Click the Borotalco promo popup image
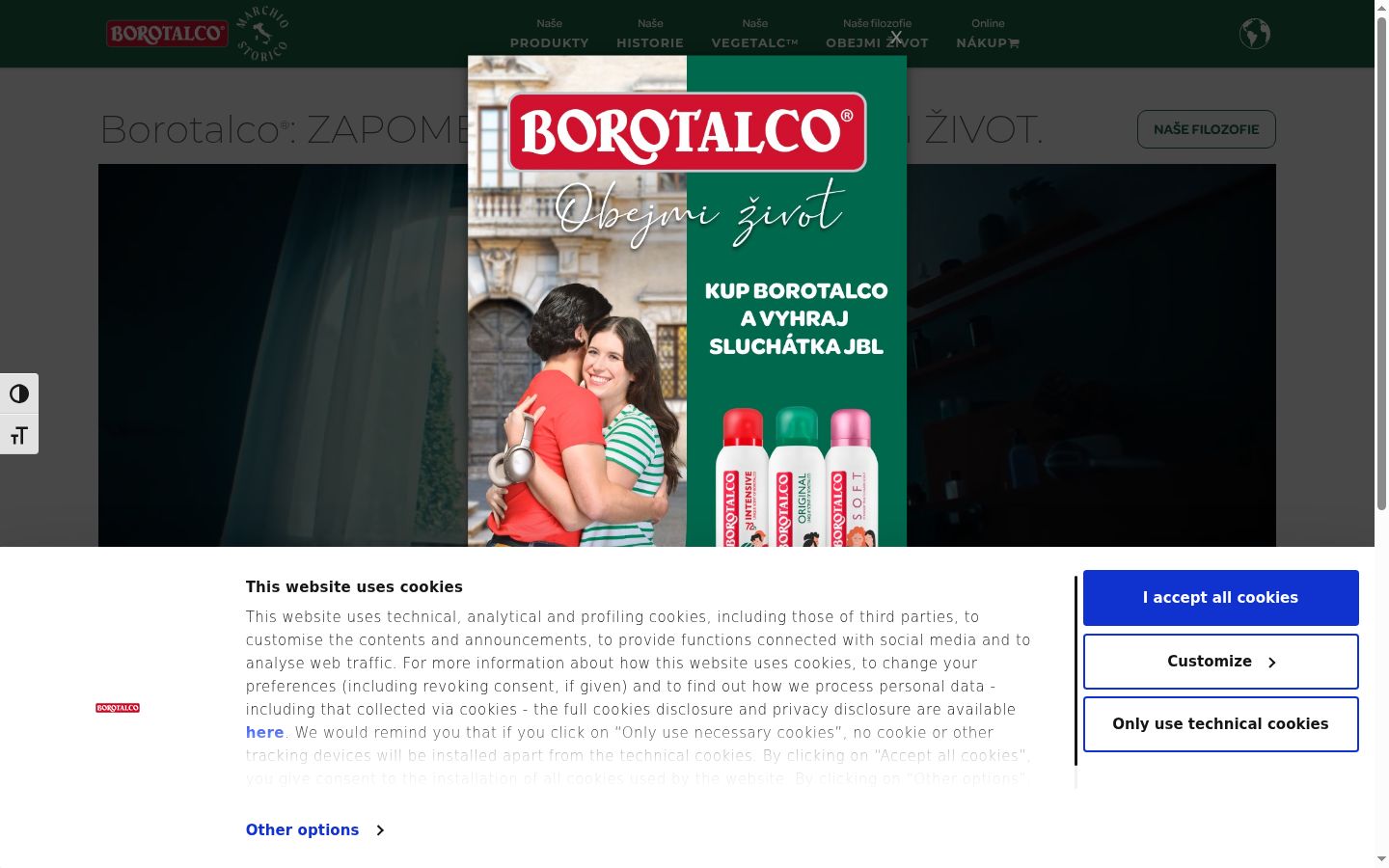Viewport: 1389px width, 868px height. click(687, 301)
